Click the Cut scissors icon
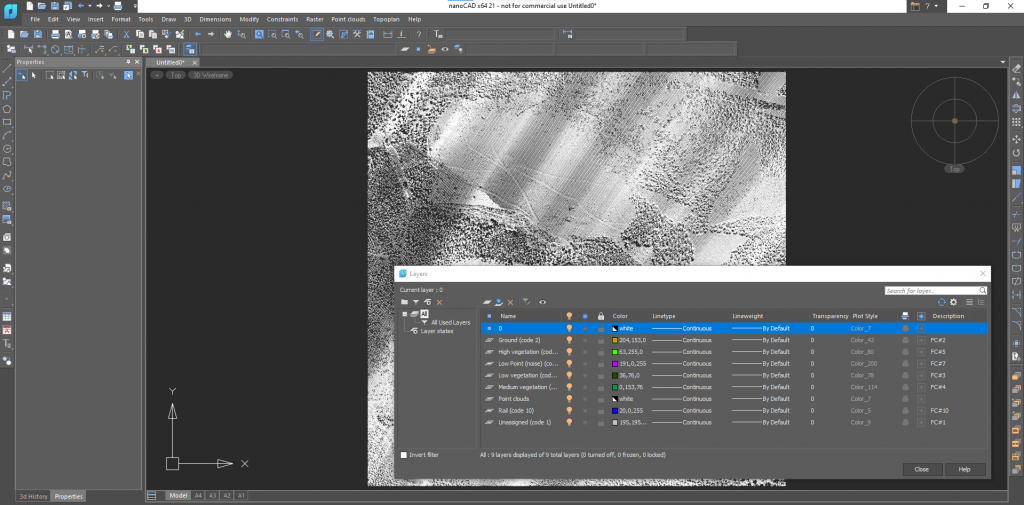1024x505 pixels. (x=127, y=34)
